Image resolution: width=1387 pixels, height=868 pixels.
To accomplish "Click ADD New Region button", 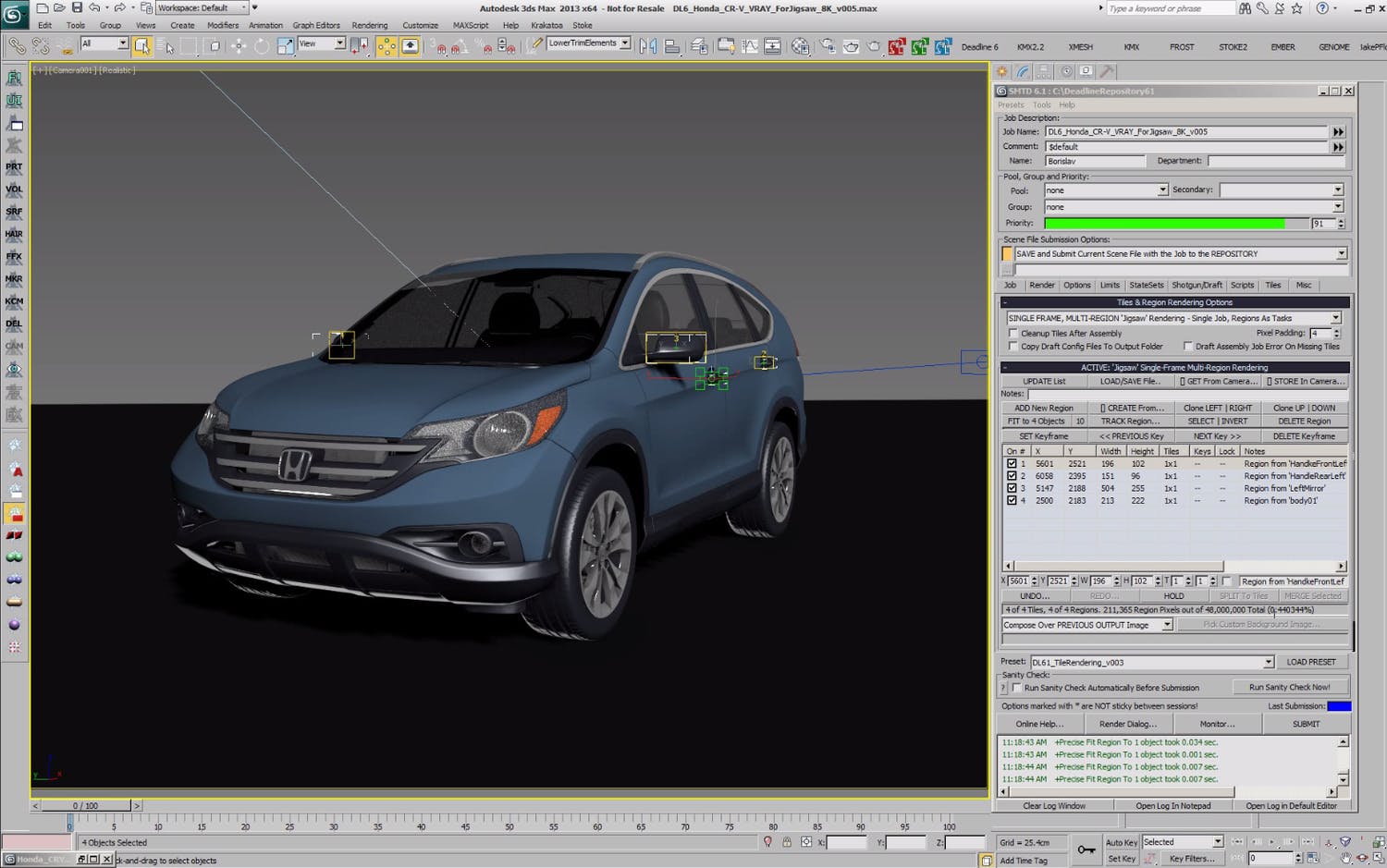I will tap(1044, 408).
